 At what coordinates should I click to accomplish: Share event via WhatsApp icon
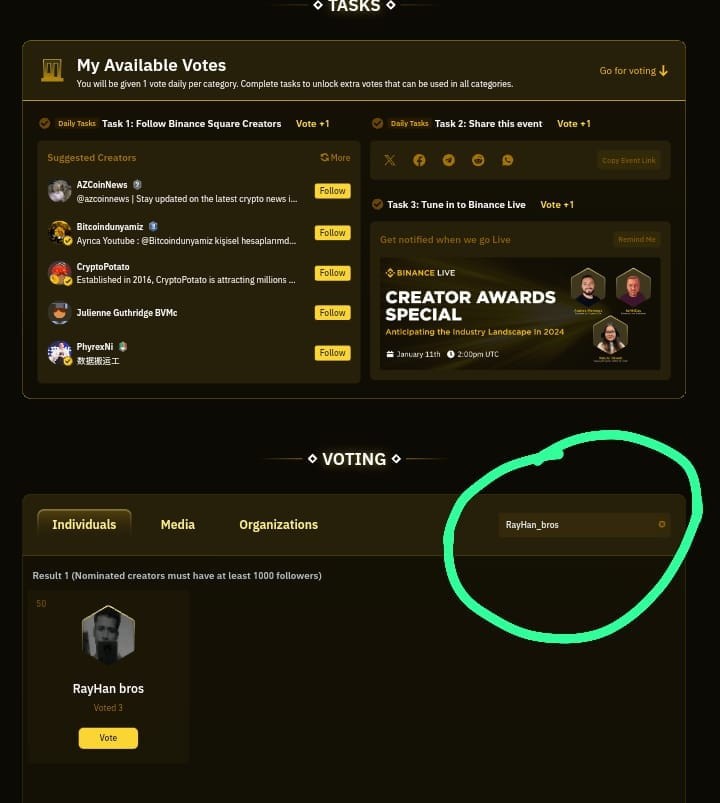(507, 160)
